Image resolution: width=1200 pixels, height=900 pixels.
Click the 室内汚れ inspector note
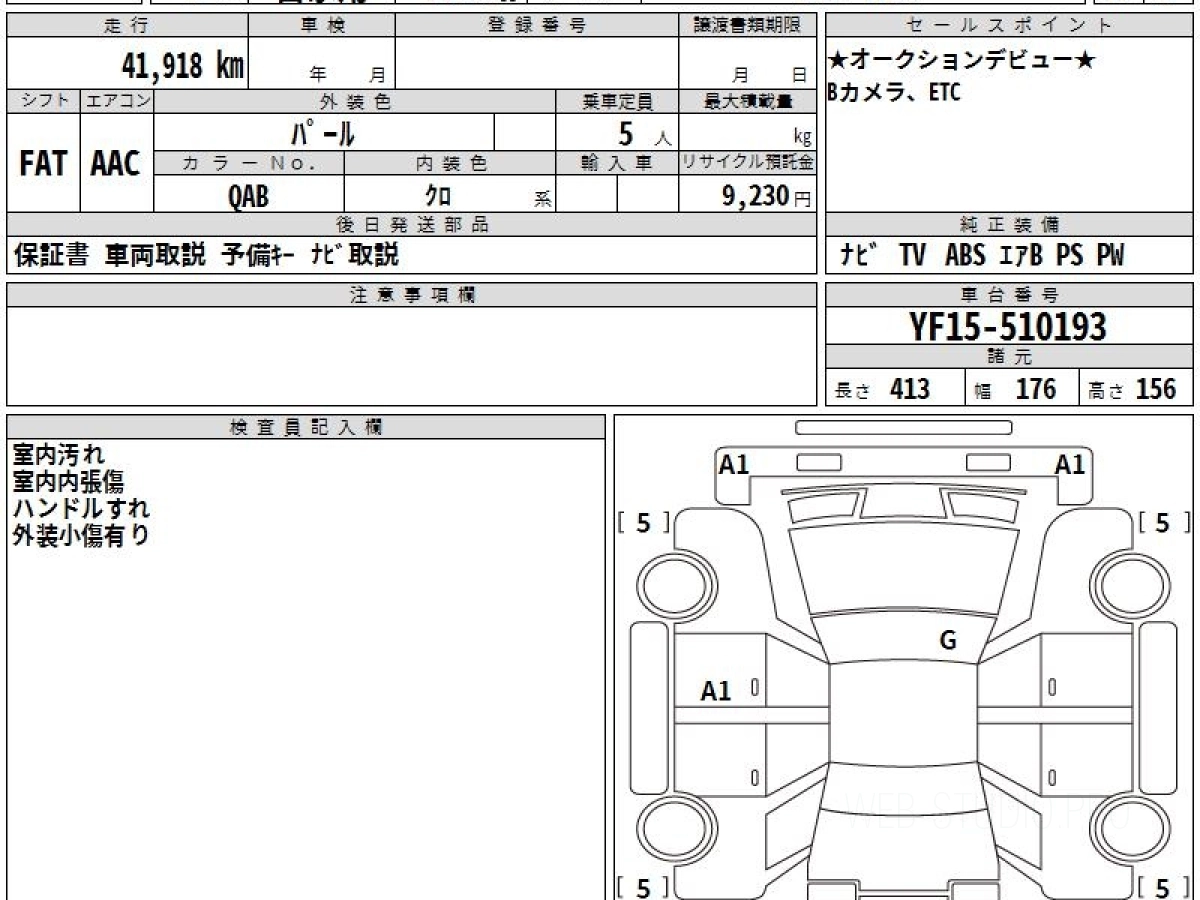[59, 456]
